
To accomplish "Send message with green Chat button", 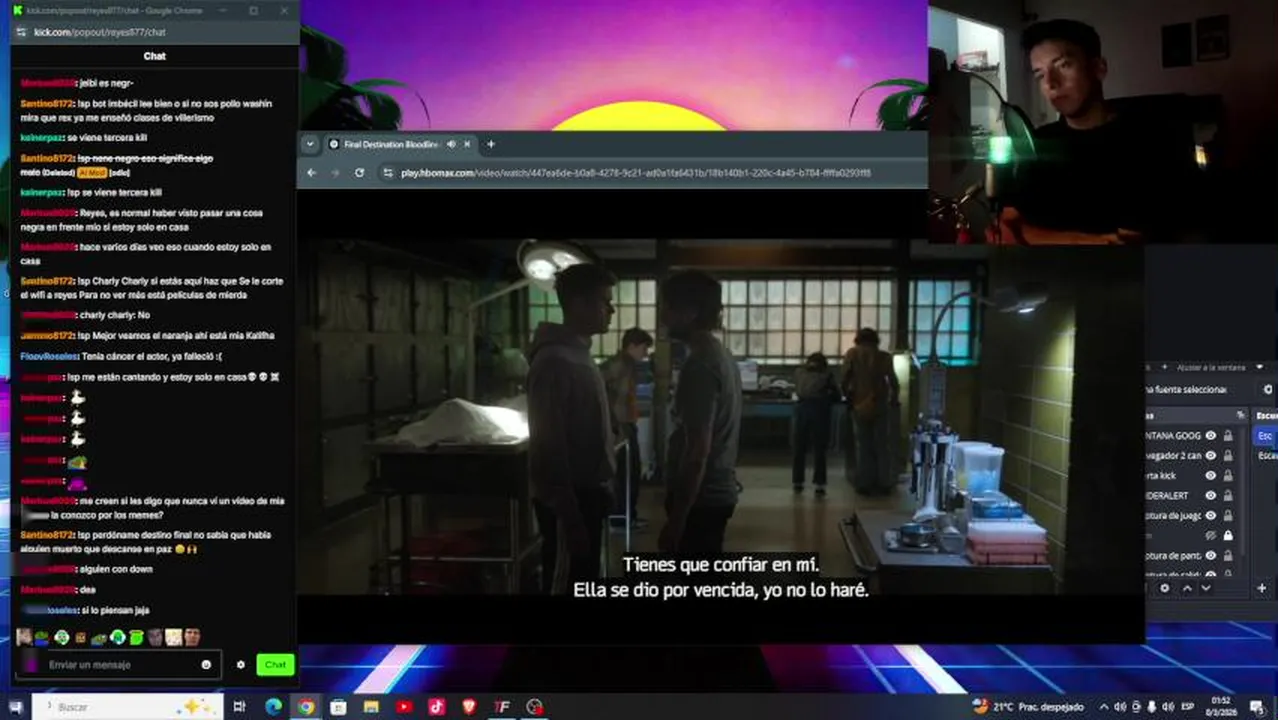I will [x=275, y=665].
